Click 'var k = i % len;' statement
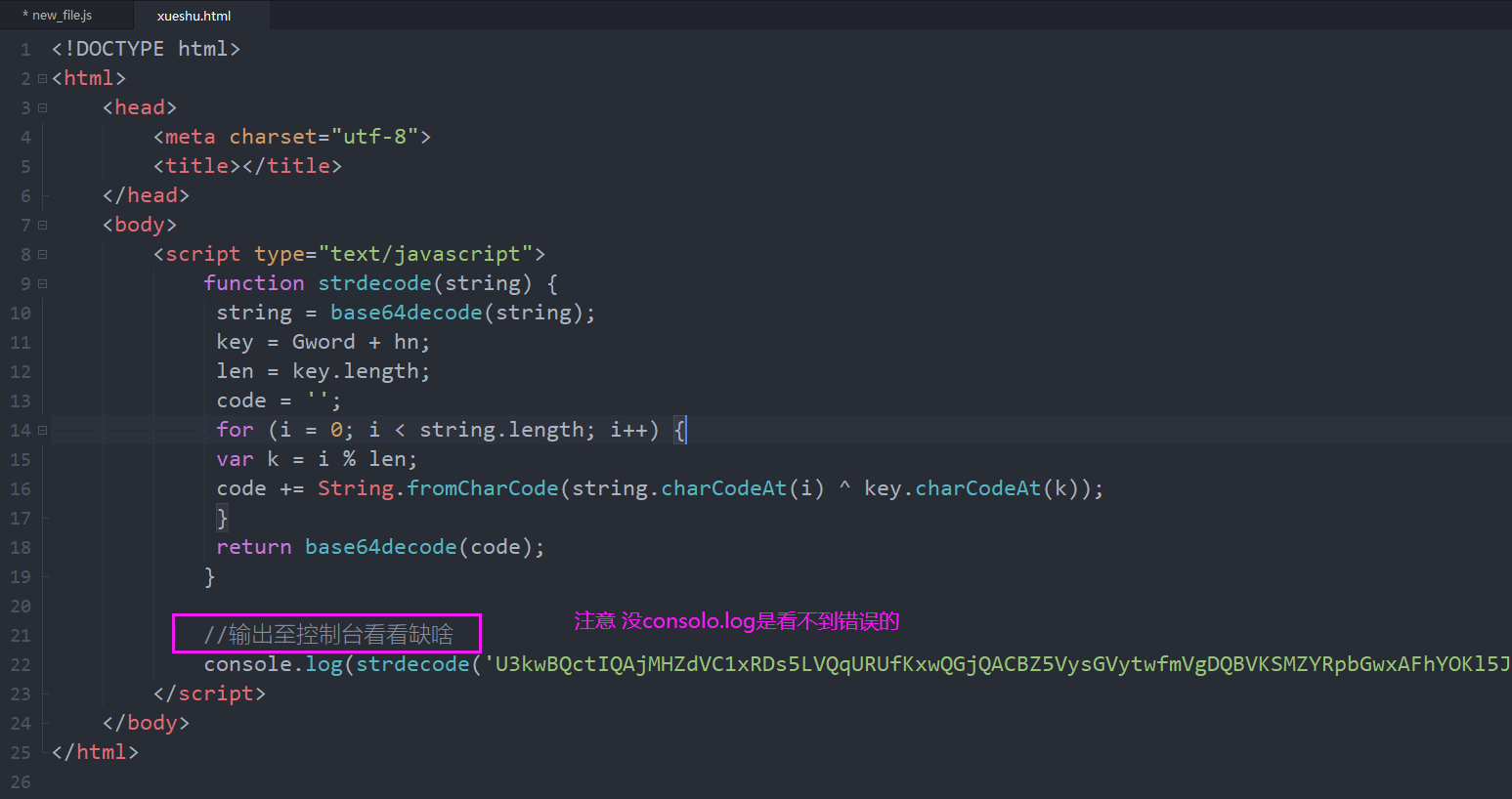This screenshot has height=799, width=1512. [318, 459]
